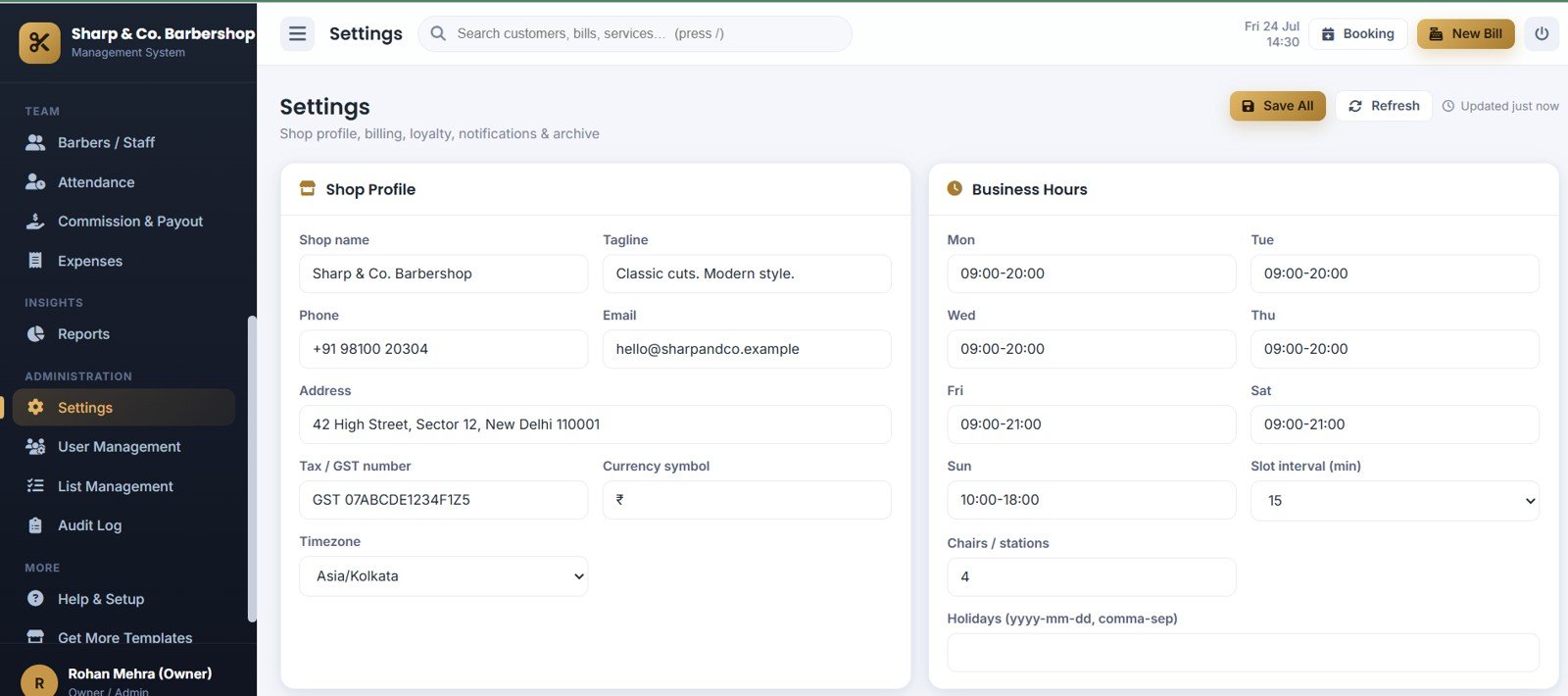The width and height of the screenshot is (1568, 696).
Task: Click the Chairs / stations field
Action: (1092, 577)
